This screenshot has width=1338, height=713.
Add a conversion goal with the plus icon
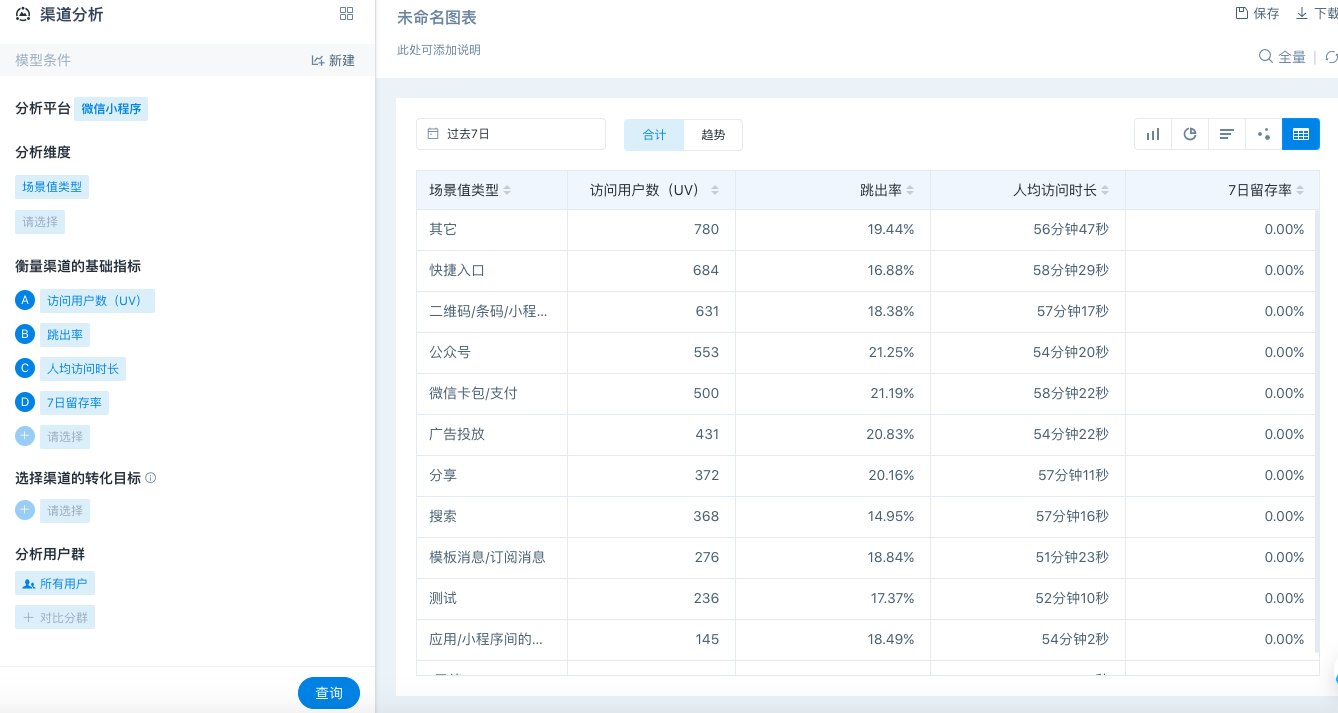tap(26, 510)
